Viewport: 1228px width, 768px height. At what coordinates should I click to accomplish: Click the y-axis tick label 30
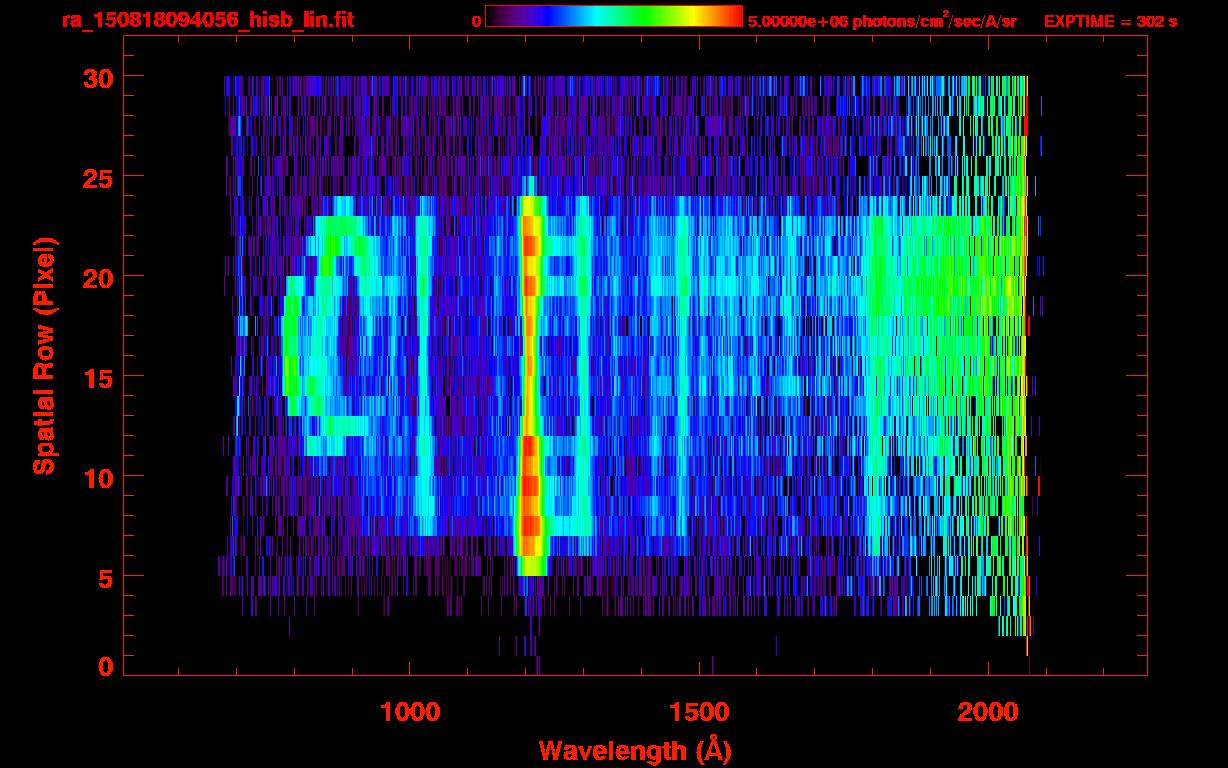(97, 77)
